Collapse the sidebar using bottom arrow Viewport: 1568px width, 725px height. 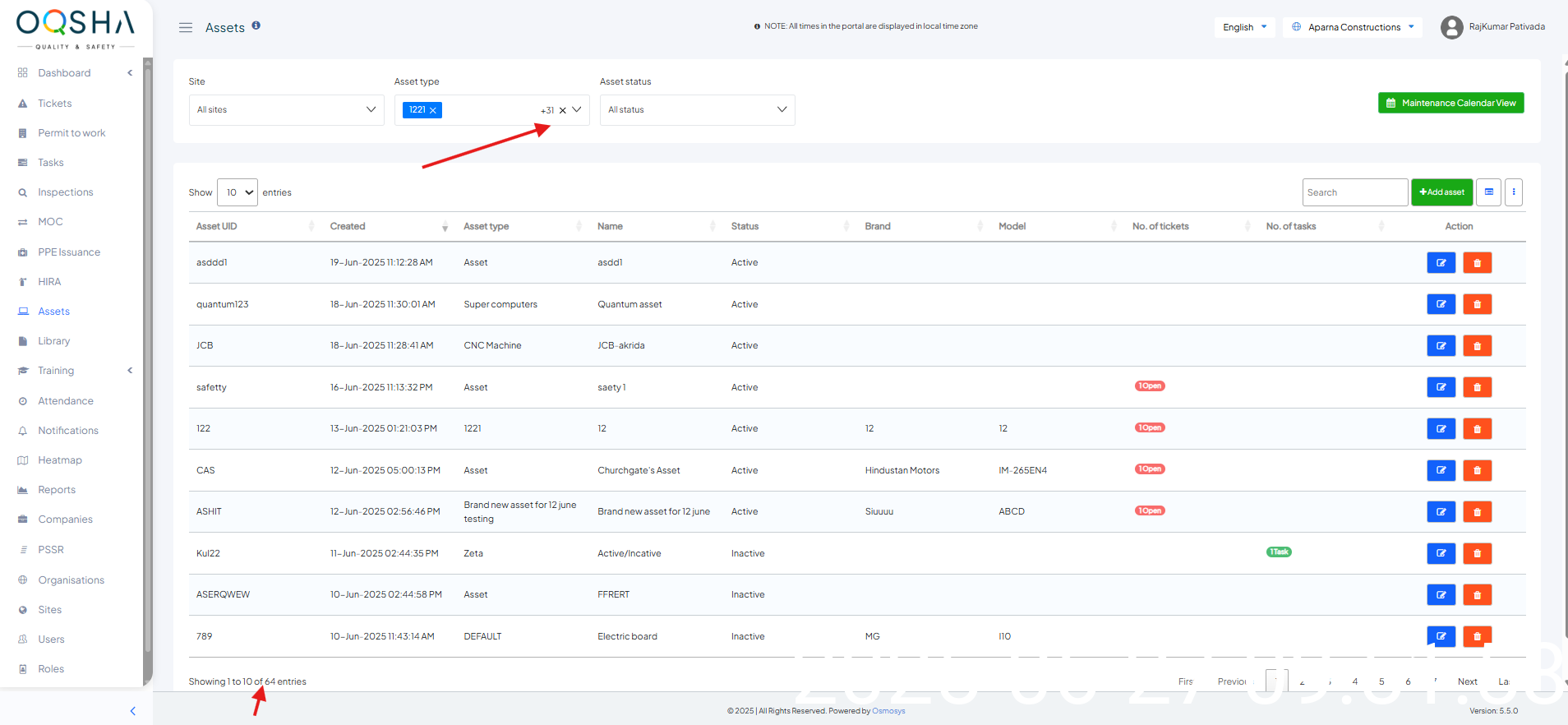click(x=133, y=711)
